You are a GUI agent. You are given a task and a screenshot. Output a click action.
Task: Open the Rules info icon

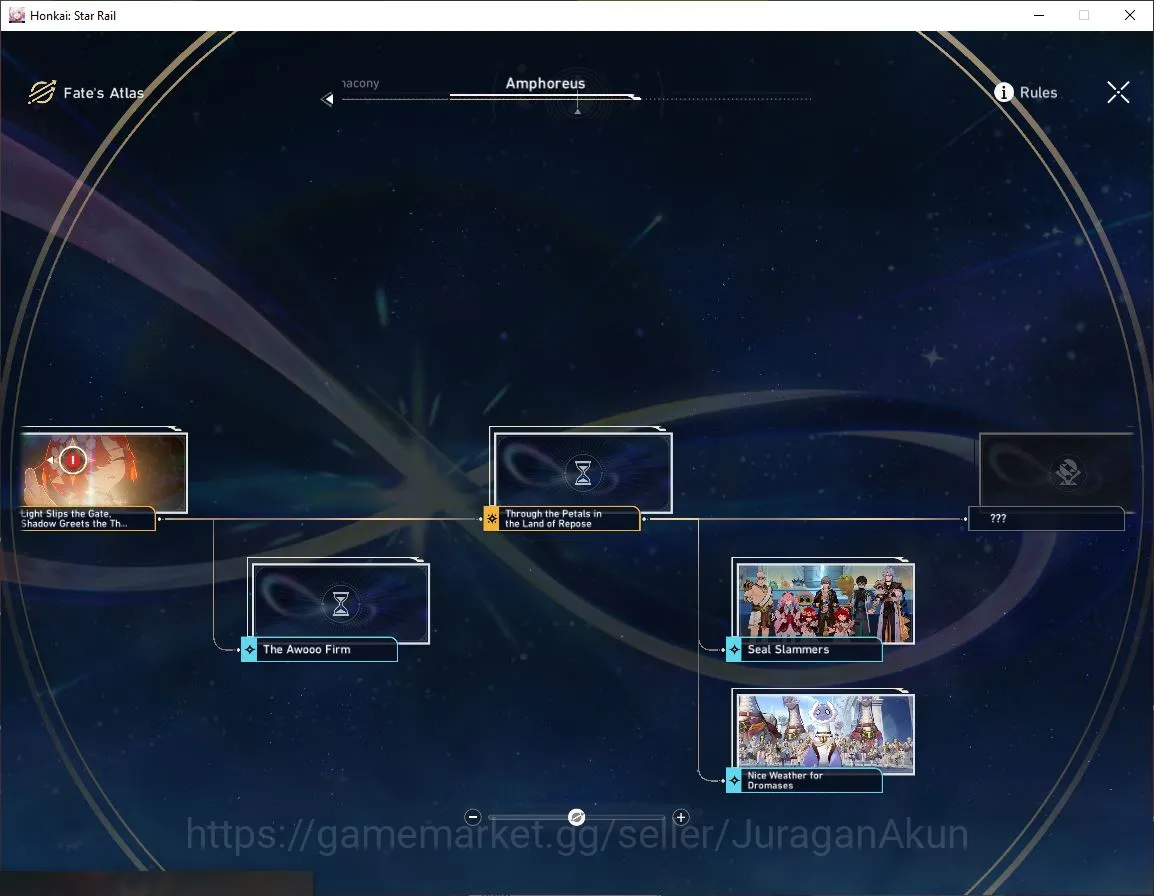pos(1003,92)
